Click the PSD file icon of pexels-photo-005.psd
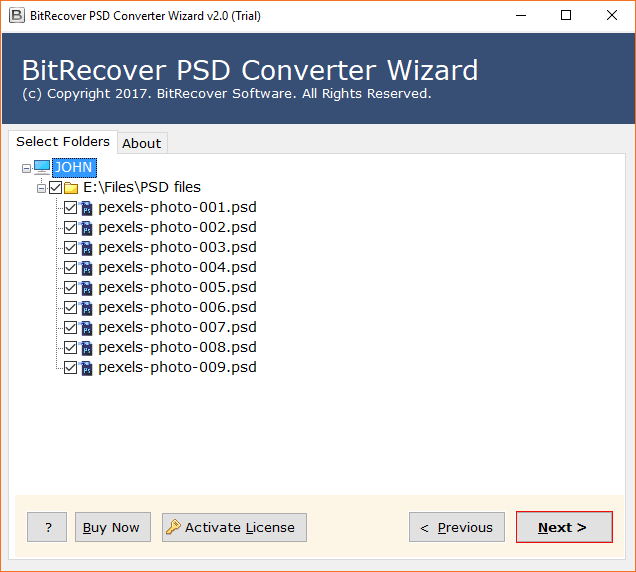636x572 pixels. pos(86,288)
